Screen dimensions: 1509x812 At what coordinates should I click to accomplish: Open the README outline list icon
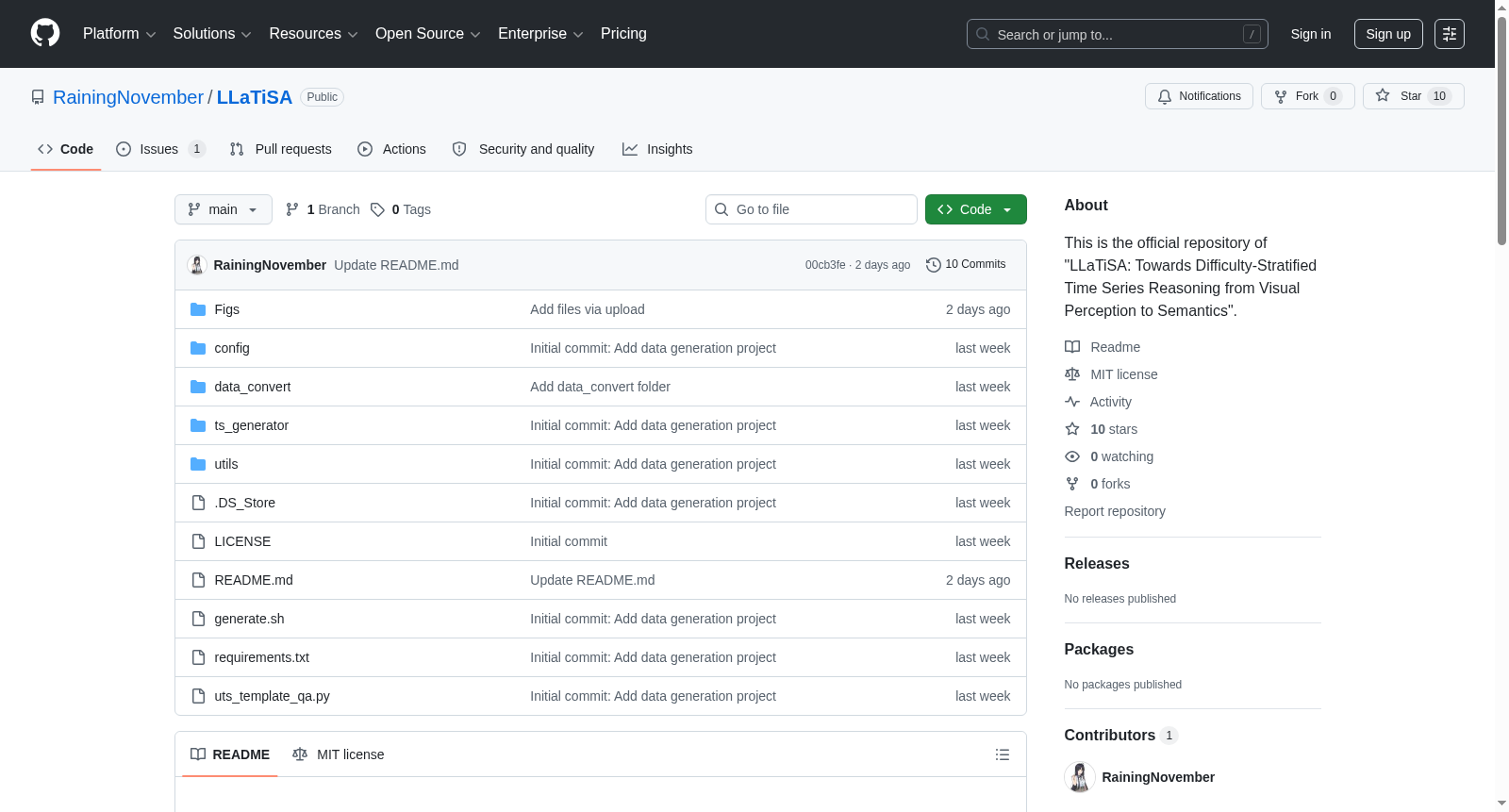1003,754
